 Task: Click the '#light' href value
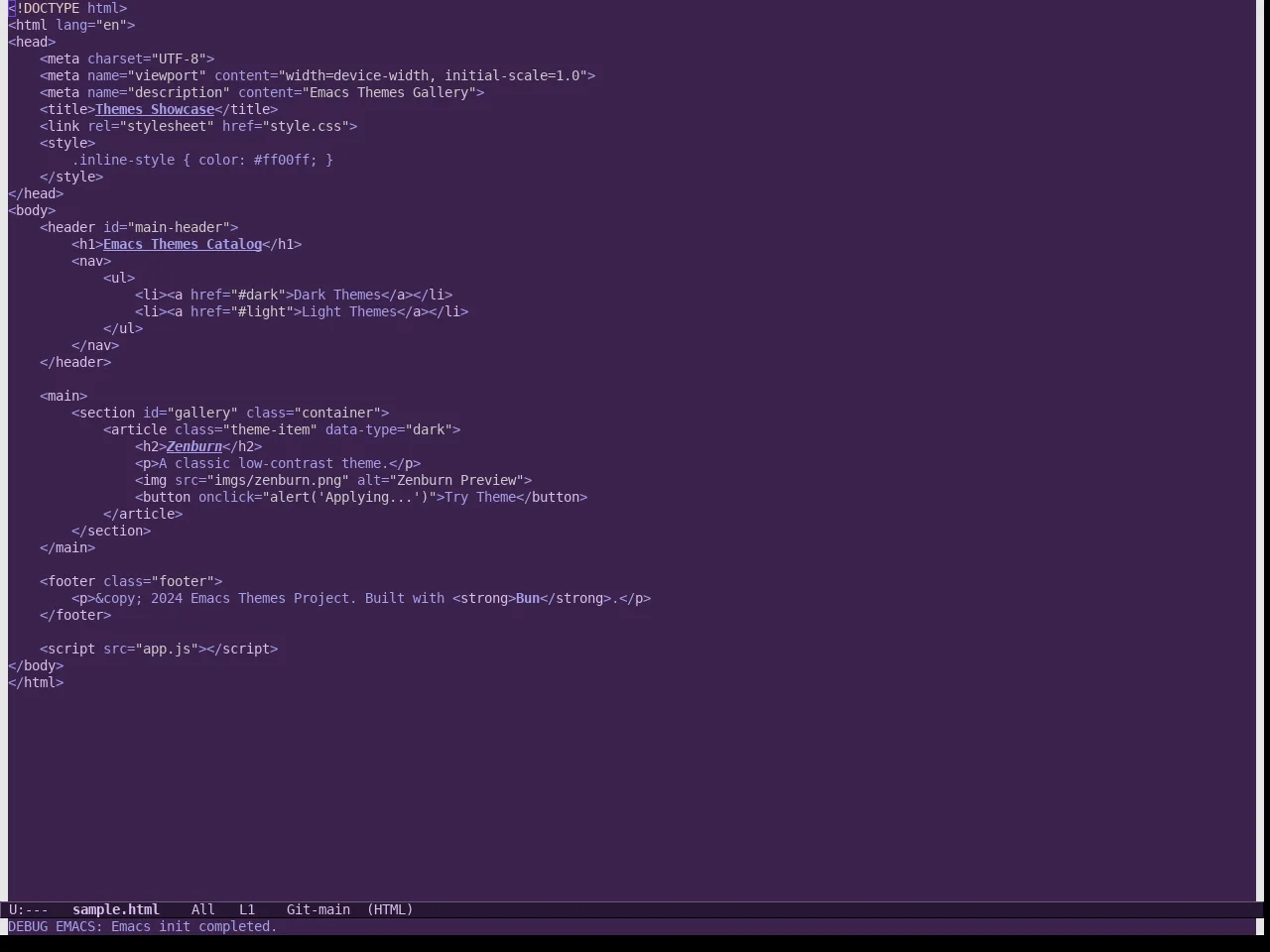tap(262, 311)
